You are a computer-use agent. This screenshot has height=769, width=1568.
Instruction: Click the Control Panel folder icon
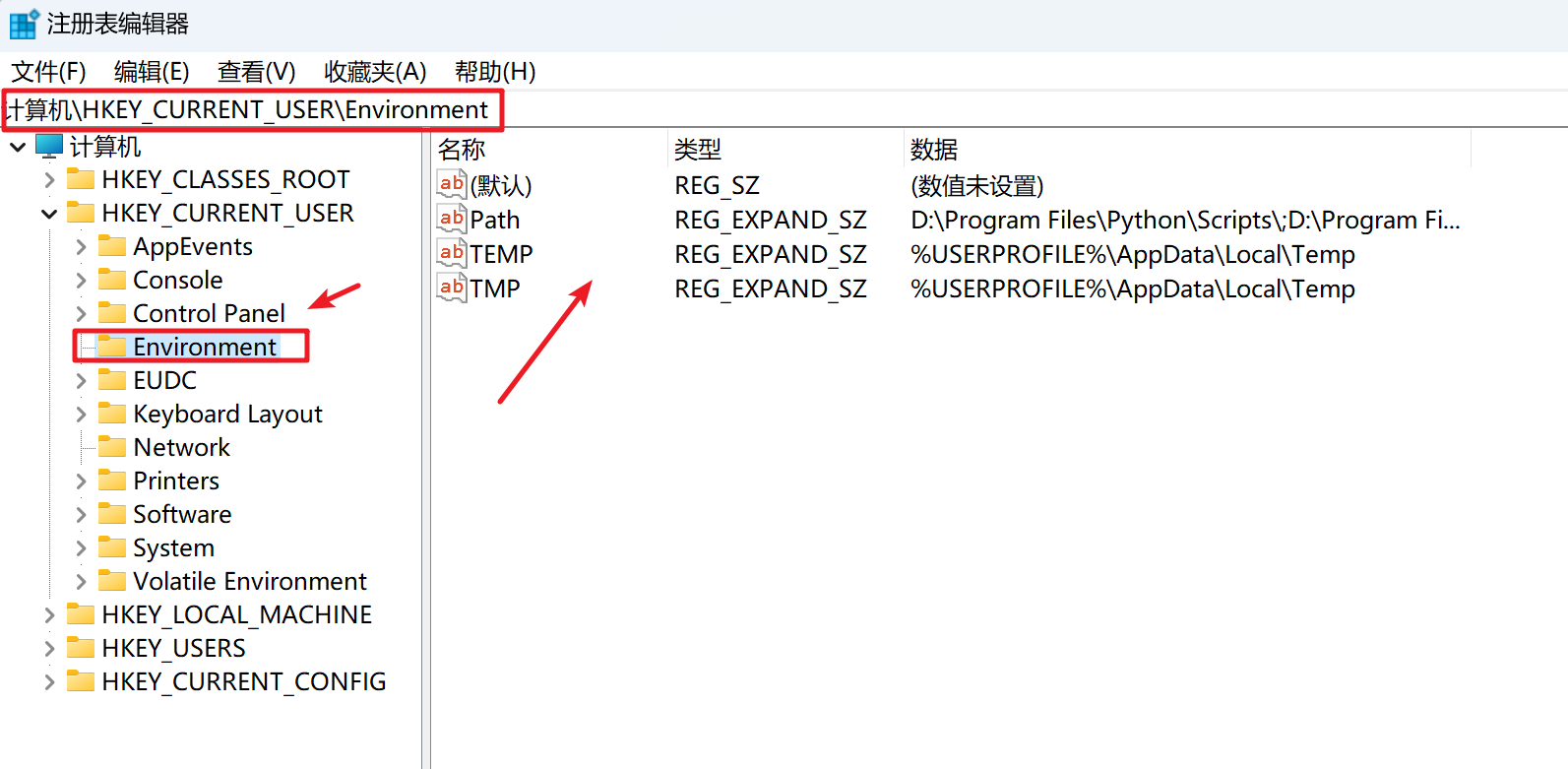112,313
